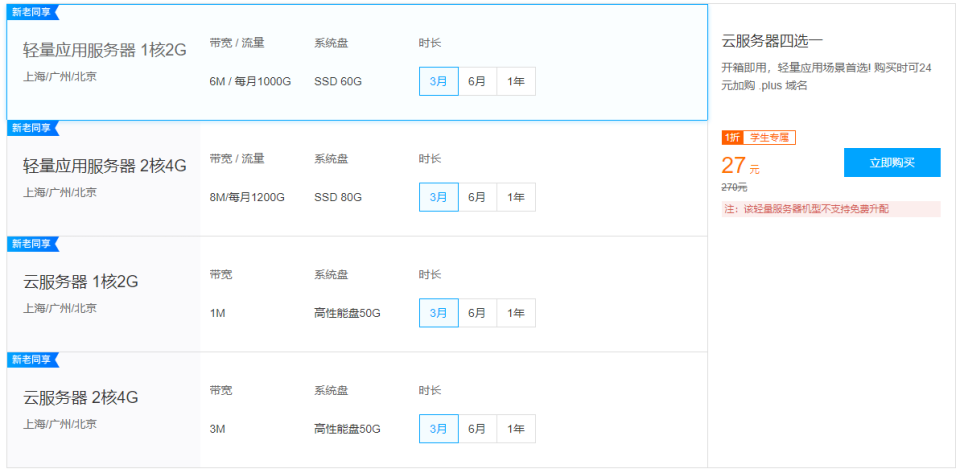Click the 立即购买 buy now button
The image size is (960, 473).
click(x=892, y=163)
